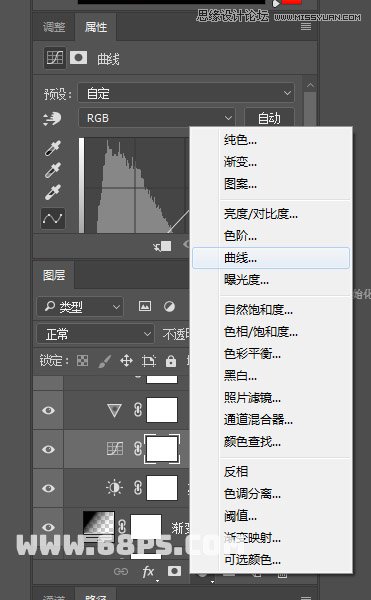Toggle visibility of the gradient layer
The height and width of the screenshot is (600, 371).
pyautogui.click(x=48, y=527)
